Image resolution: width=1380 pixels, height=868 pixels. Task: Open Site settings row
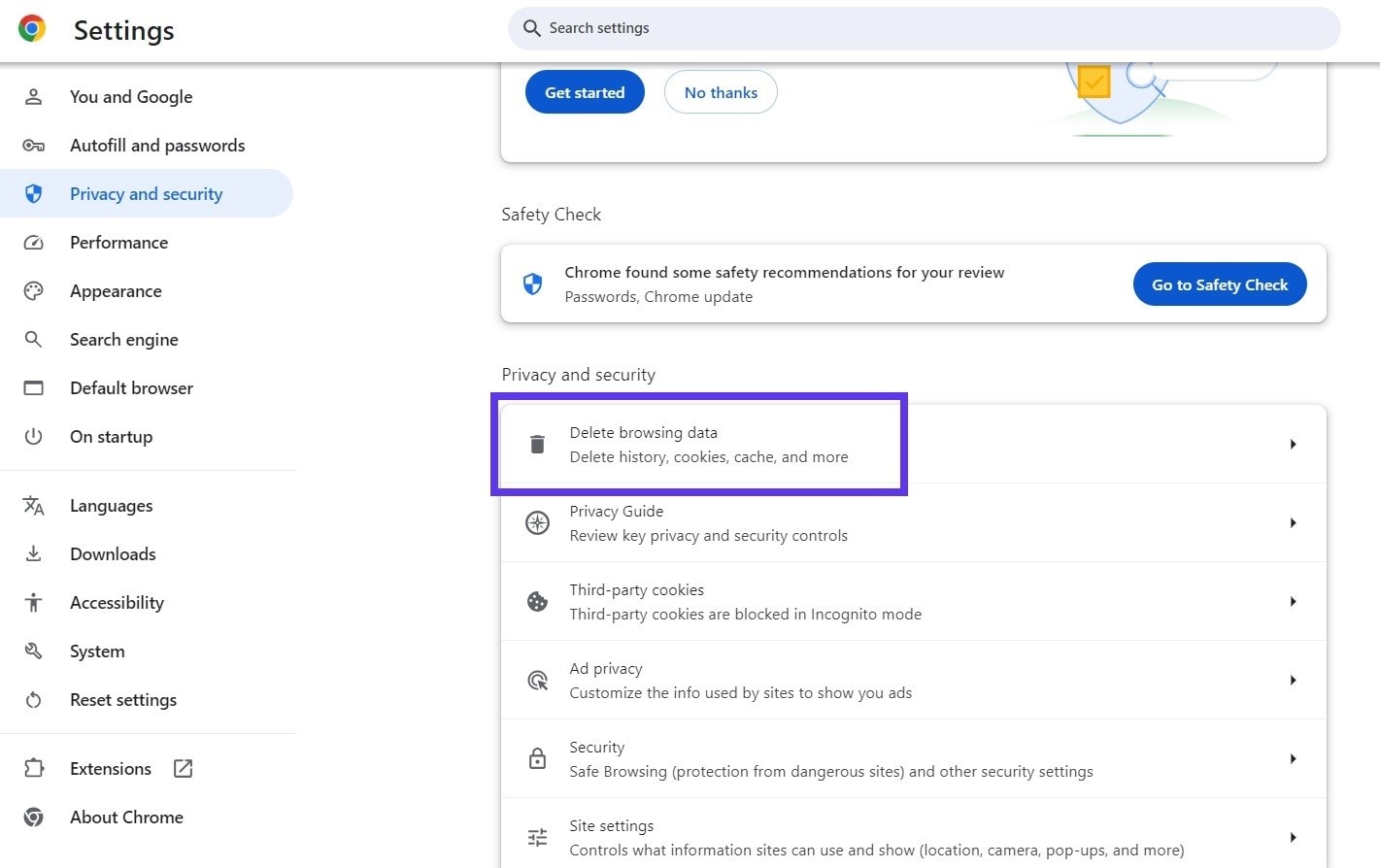pyautogui.click(x=914, y=833)
